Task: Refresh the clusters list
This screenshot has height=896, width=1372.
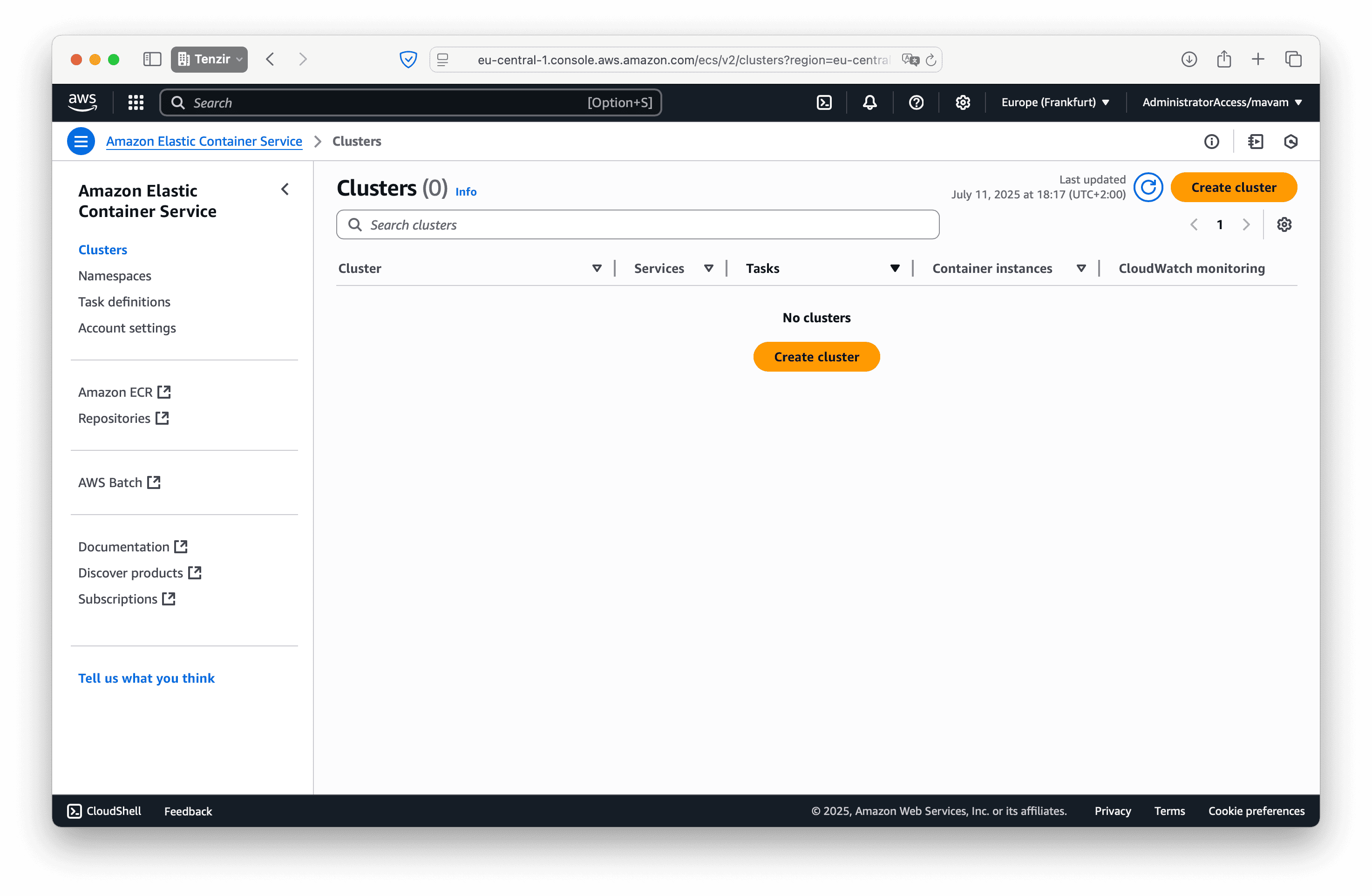Action: [x=1148, y=187]
